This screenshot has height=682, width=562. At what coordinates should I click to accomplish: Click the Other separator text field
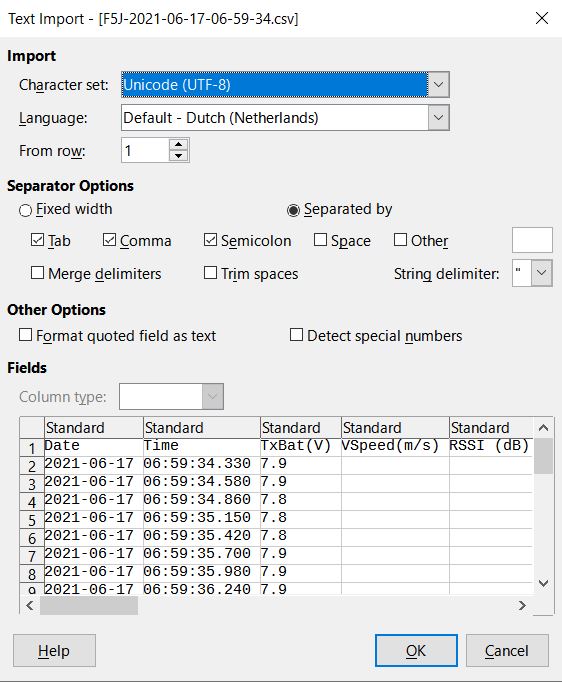click(532, 240)
